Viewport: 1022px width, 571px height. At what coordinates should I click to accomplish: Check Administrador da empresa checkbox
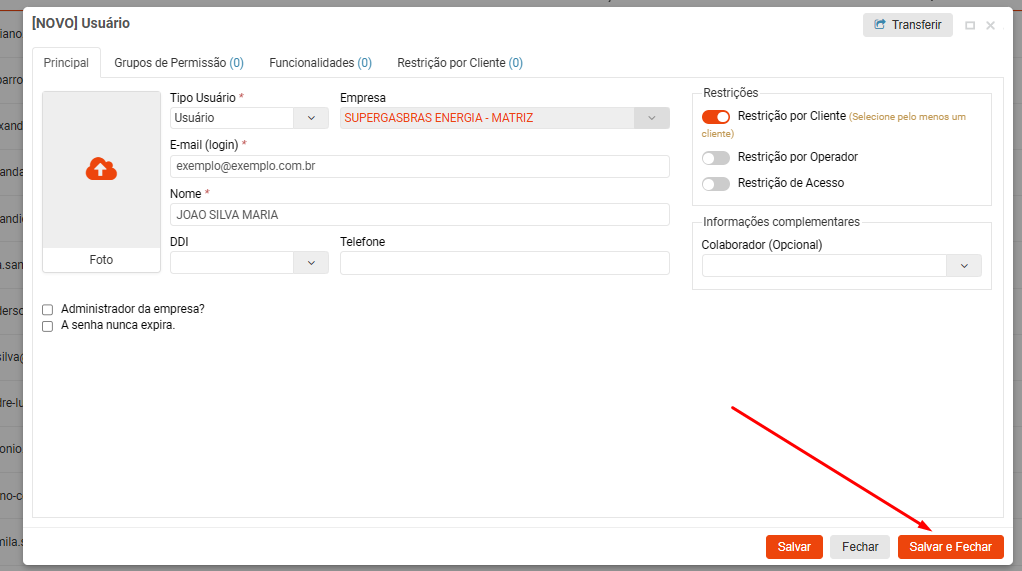[48, 310]
